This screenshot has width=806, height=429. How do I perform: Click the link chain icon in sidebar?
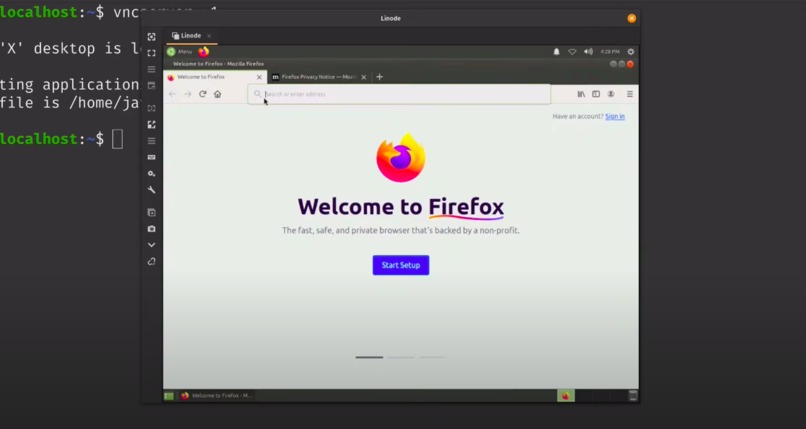click(152, 262)
